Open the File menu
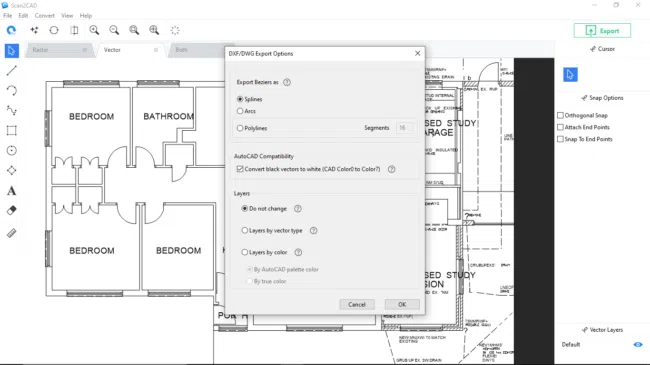650x365 pixels. (x=7, y=15)
